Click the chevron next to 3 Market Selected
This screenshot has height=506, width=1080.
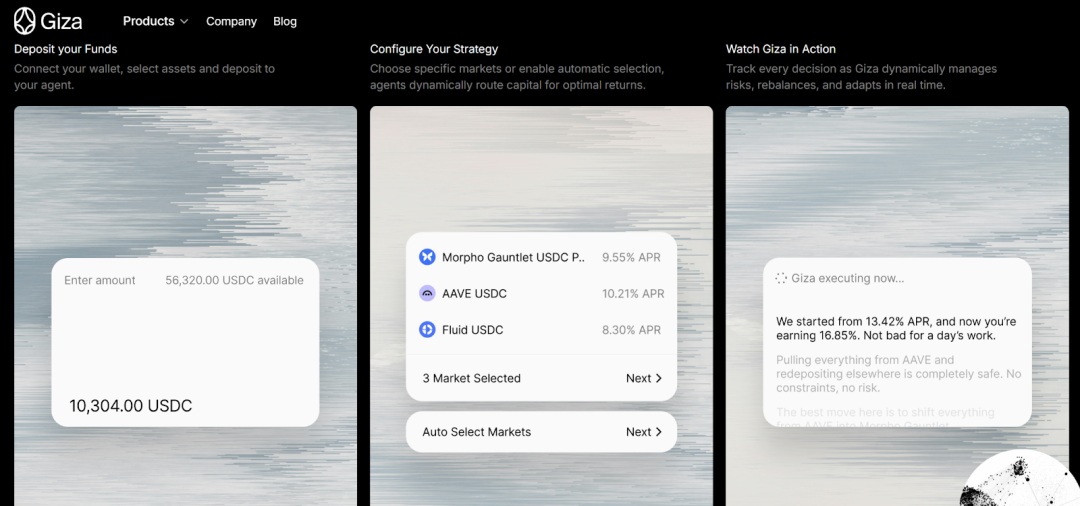(658, 378)
